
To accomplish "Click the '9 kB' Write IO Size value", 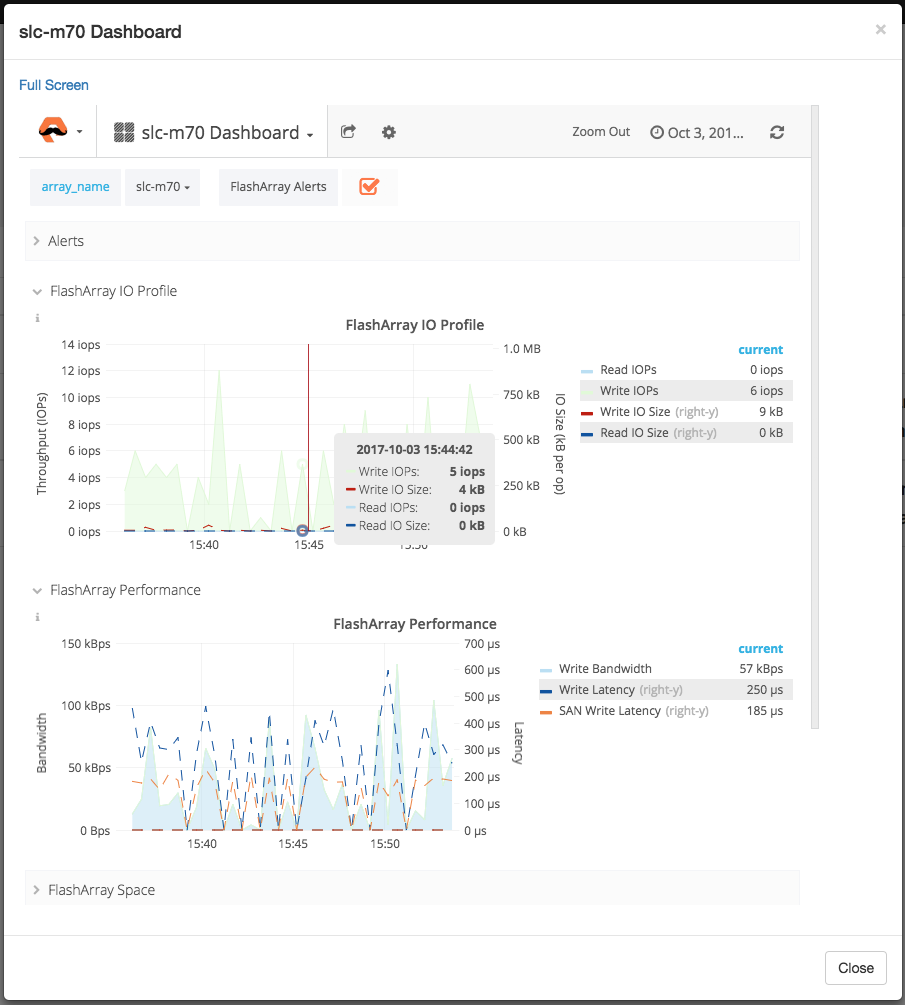I will tap(771, 412).
